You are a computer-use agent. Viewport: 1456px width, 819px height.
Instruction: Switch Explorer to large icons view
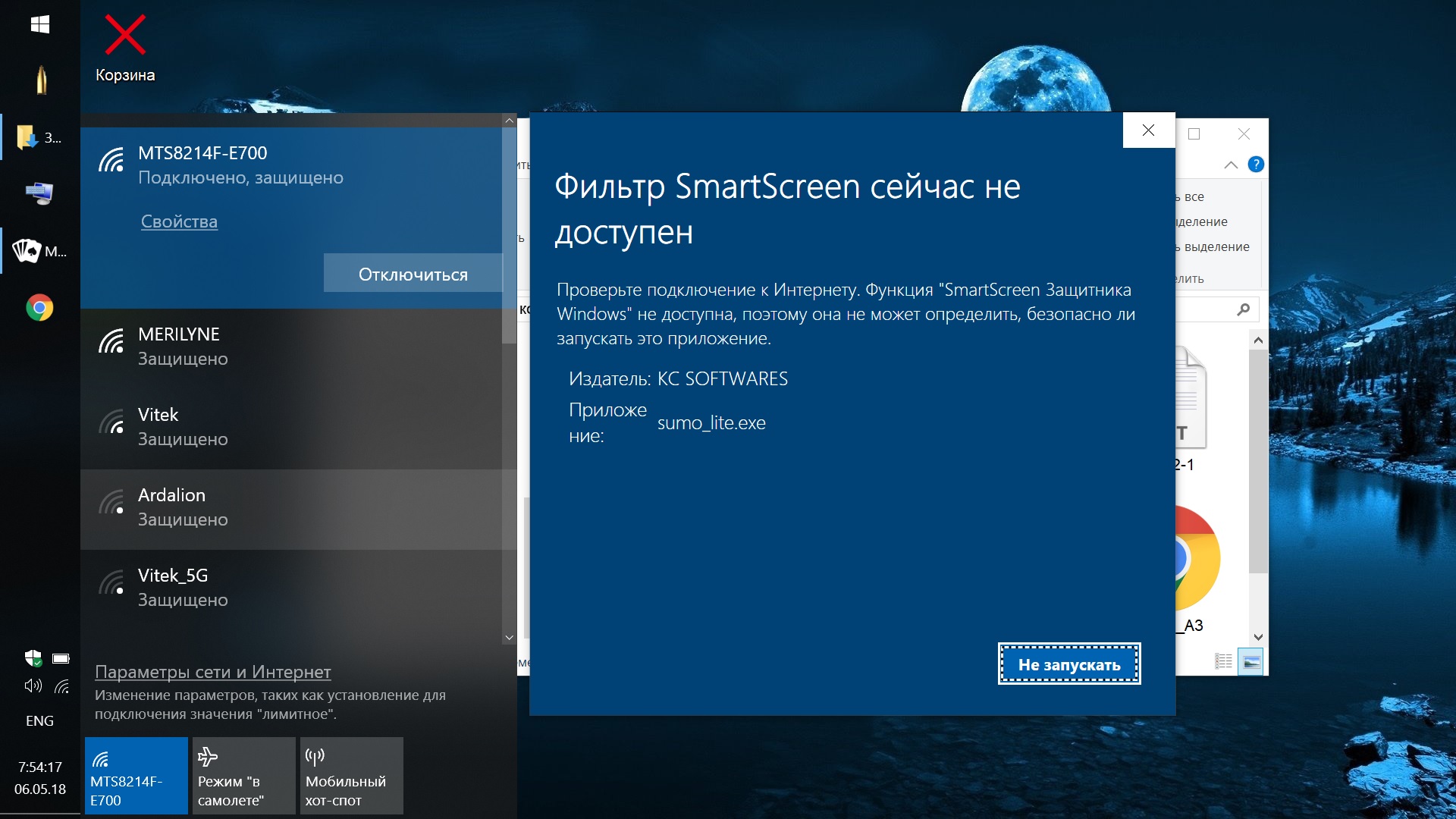coord(1251,662)
